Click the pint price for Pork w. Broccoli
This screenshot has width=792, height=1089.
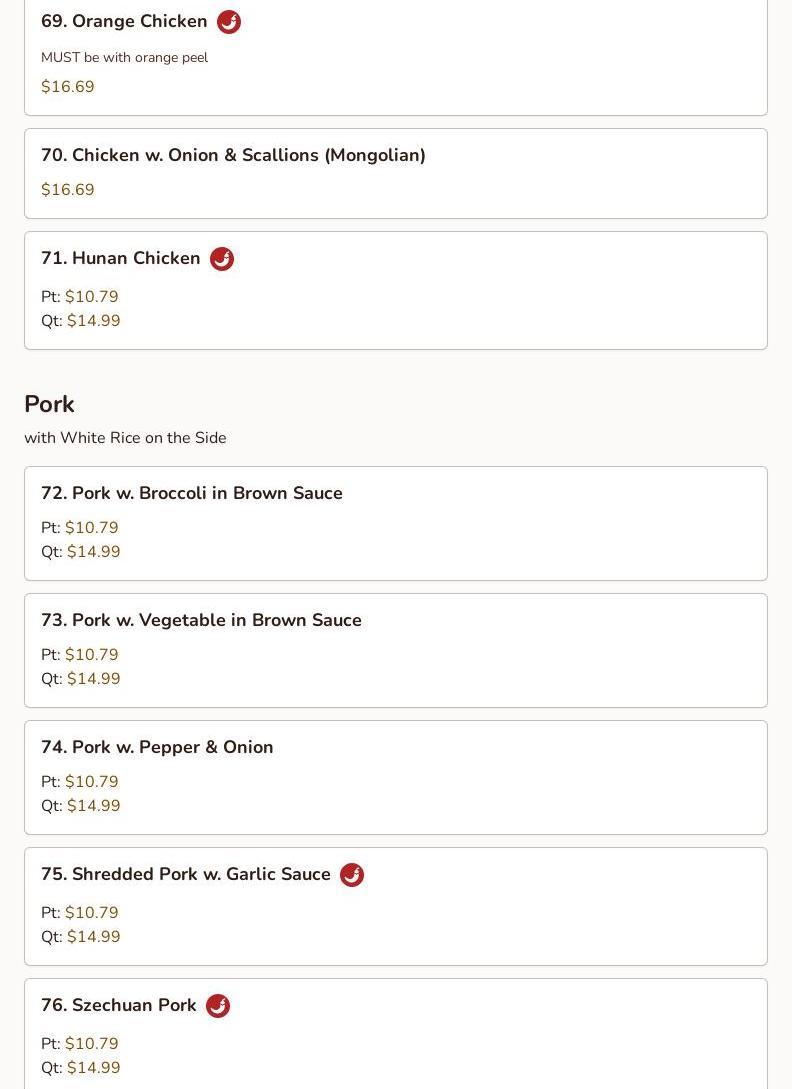point(91,528)
